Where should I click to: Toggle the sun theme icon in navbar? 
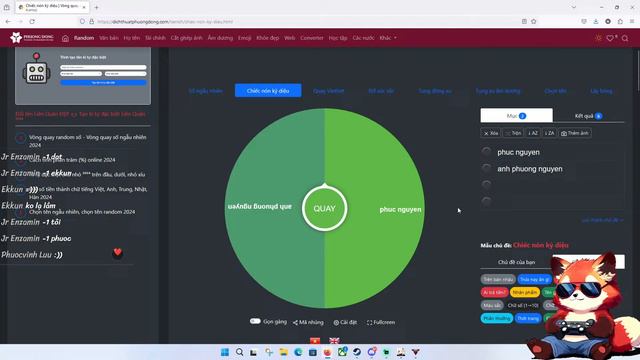pos(598,38)
